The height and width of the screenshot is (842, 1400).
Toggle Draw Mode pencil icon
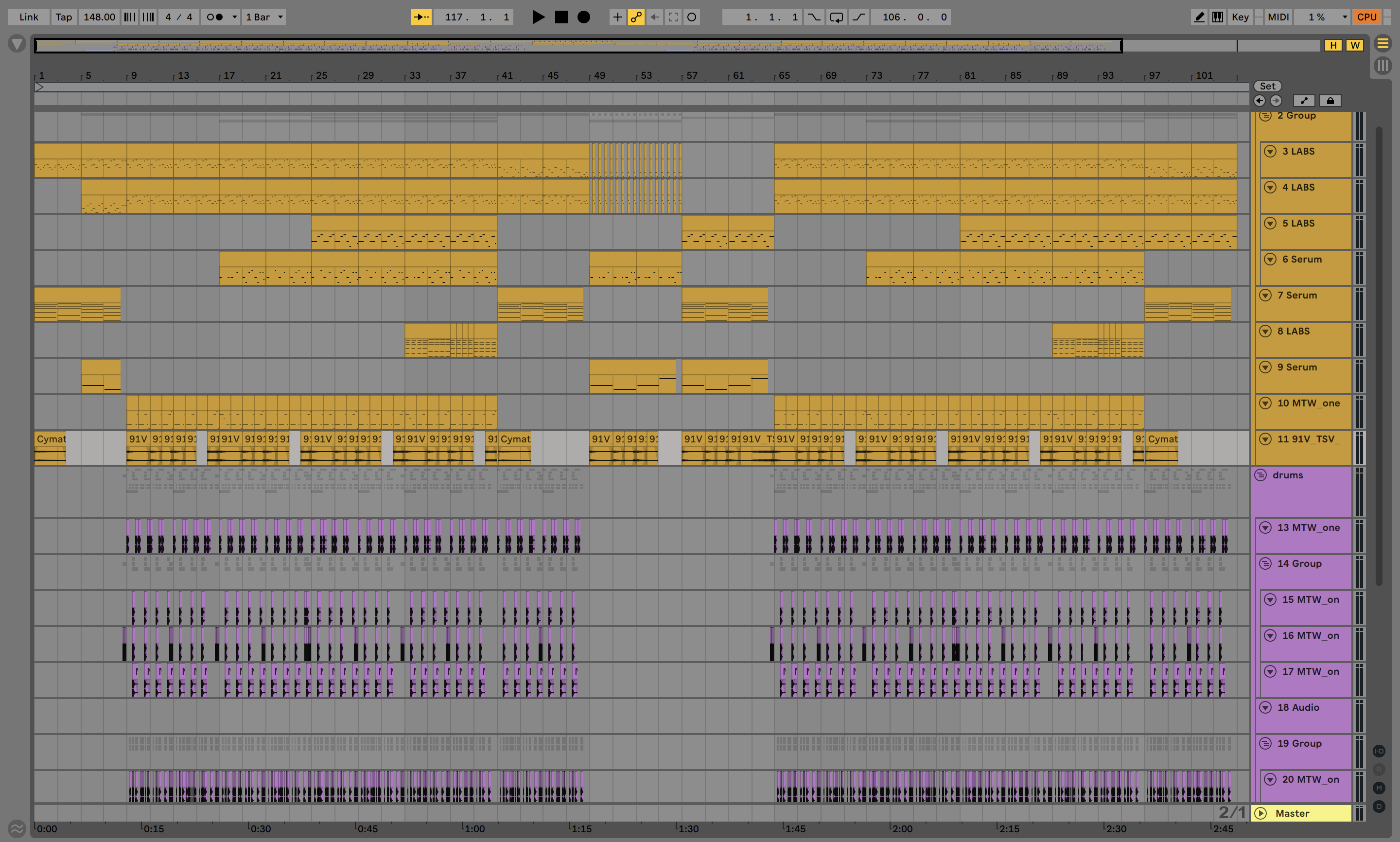click(1199, 17)
